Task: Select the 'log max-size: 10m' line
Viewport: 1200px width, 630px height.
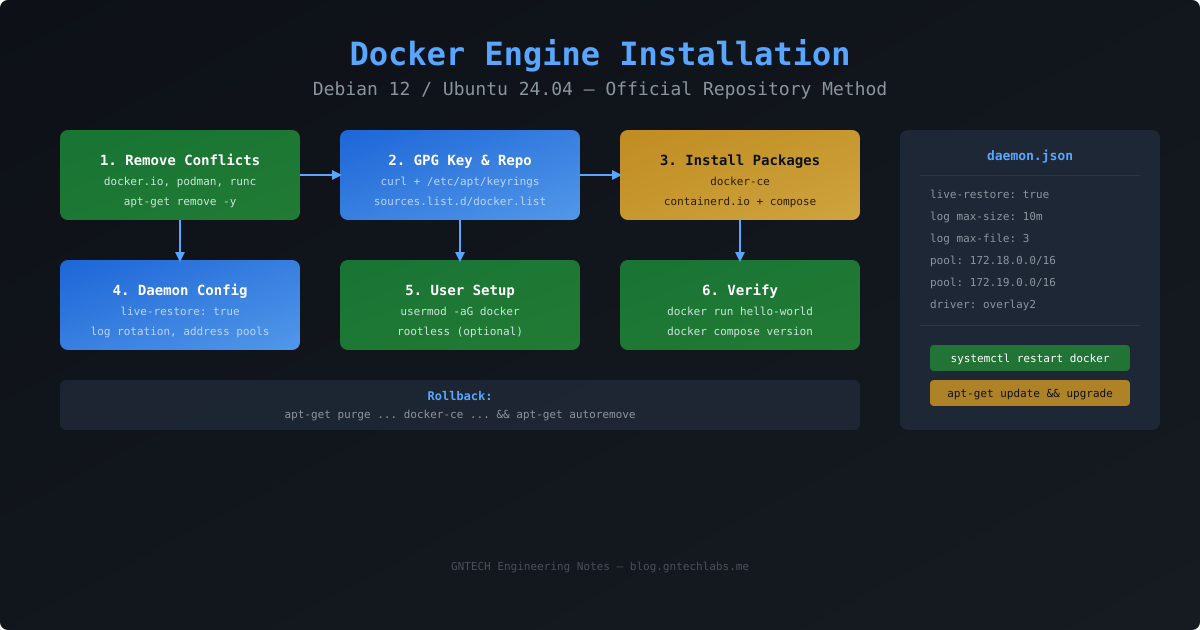Action: click(x=986, y=216)
